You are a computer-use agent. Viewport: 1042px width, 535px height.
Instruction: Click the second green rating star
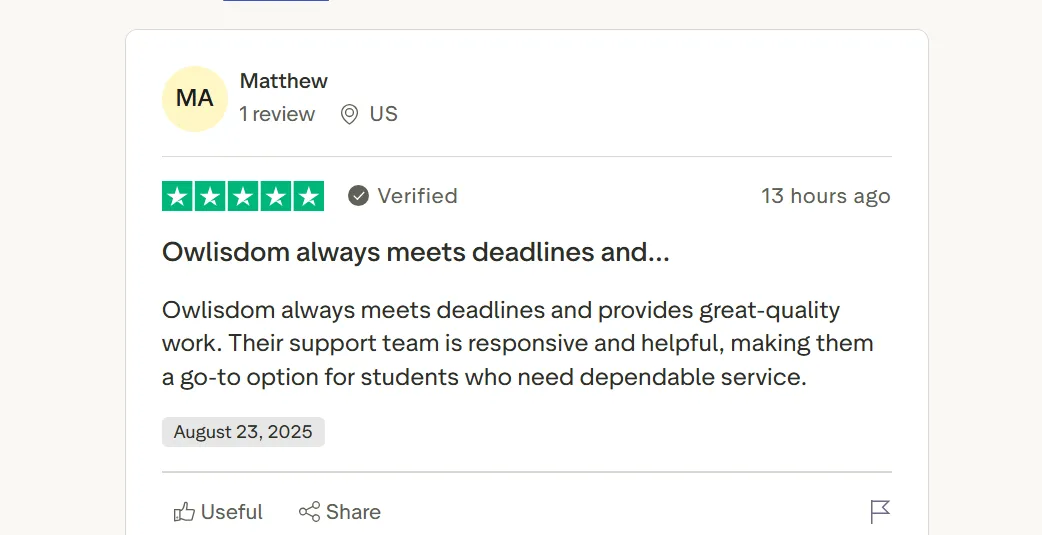click(211, 196)
